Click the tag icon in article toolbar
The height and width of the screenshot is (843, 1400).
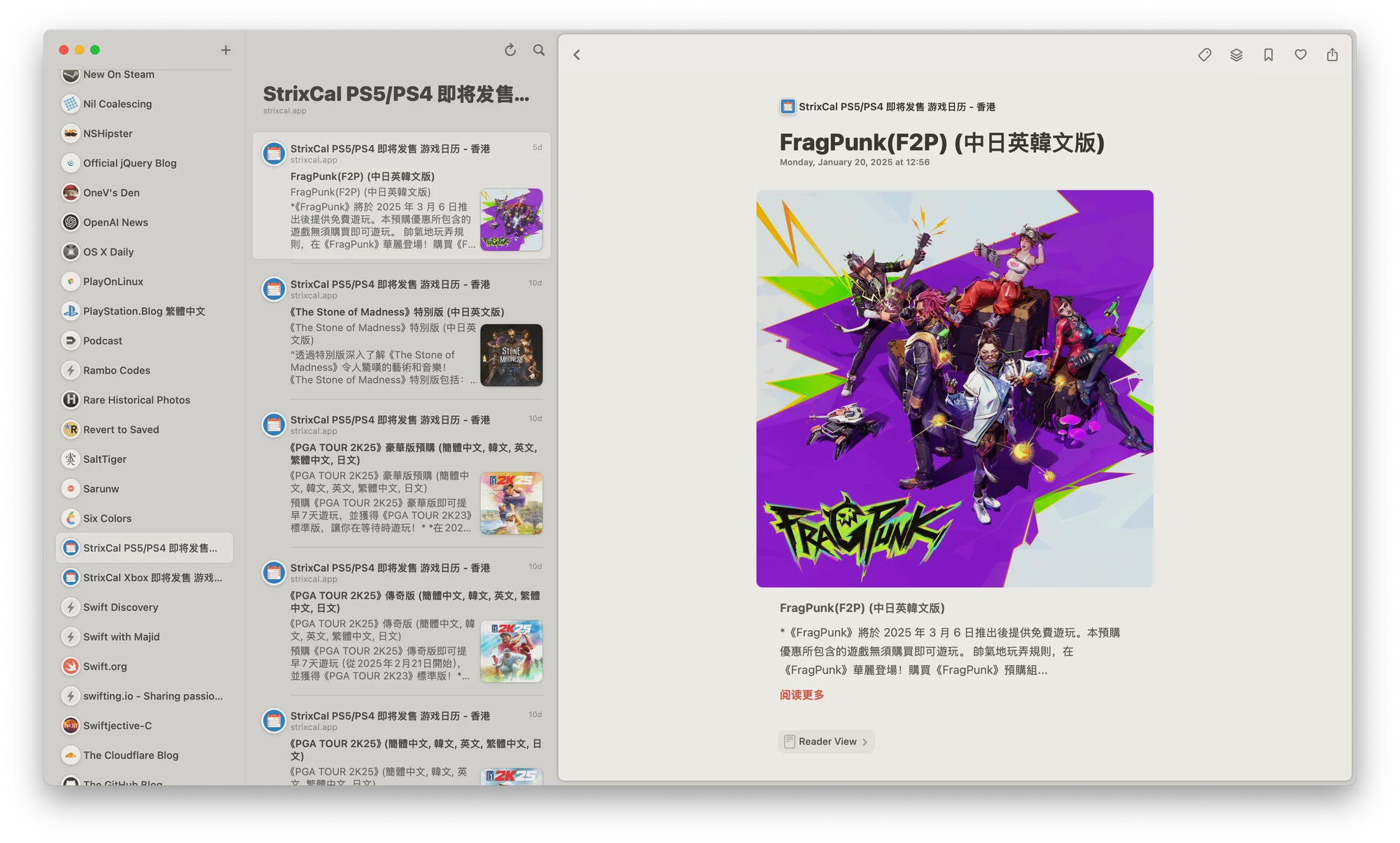click(x=1204, y=55)
